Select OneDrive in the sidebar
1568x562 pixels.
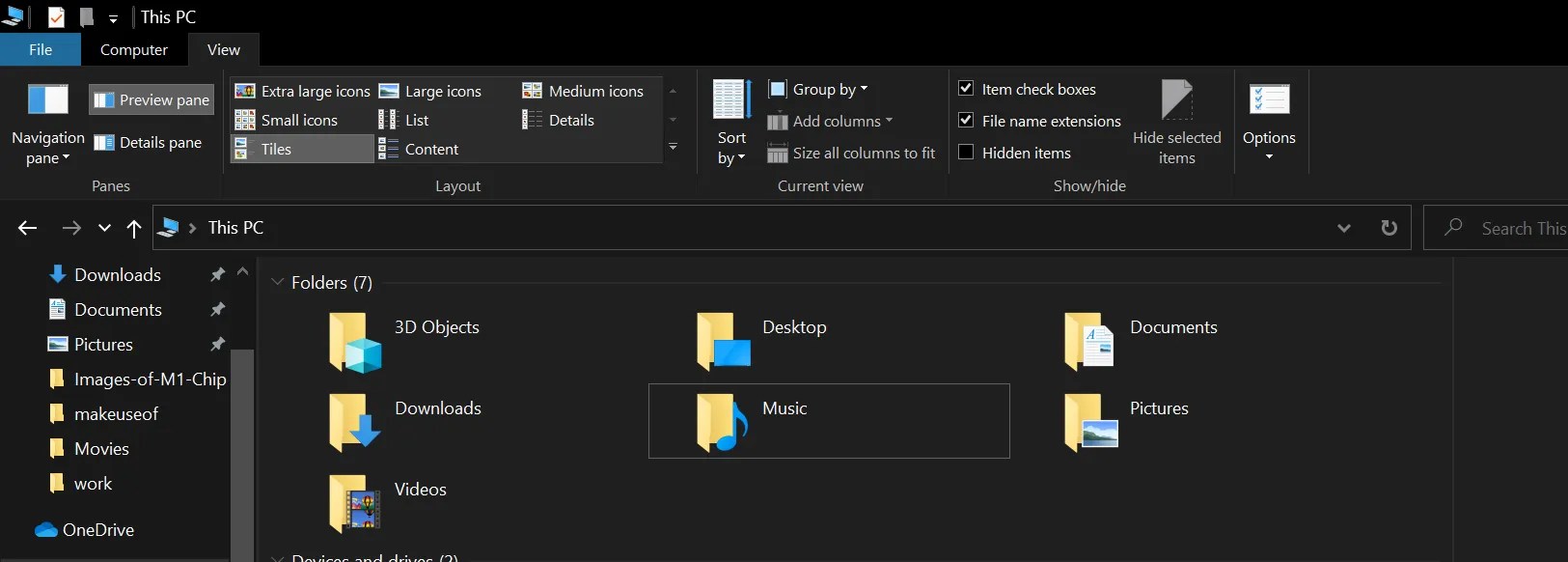(x=97, y=530)
